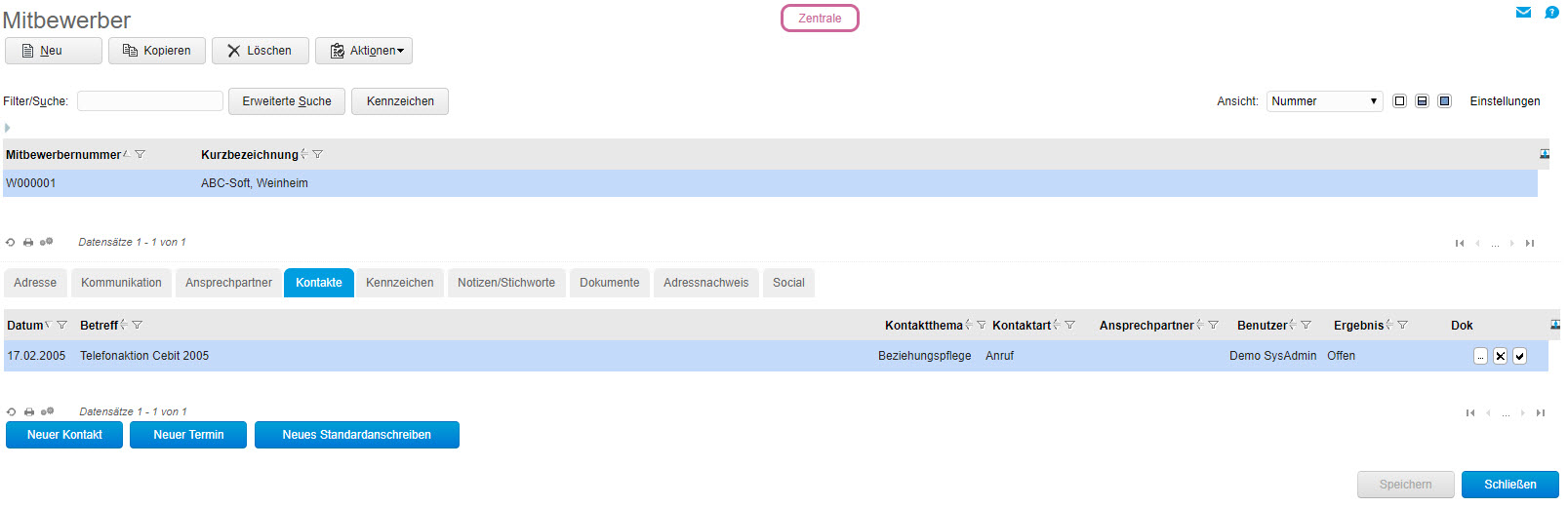
Task: Click Kennzeichen button next to search
Action: click(400, 101)
